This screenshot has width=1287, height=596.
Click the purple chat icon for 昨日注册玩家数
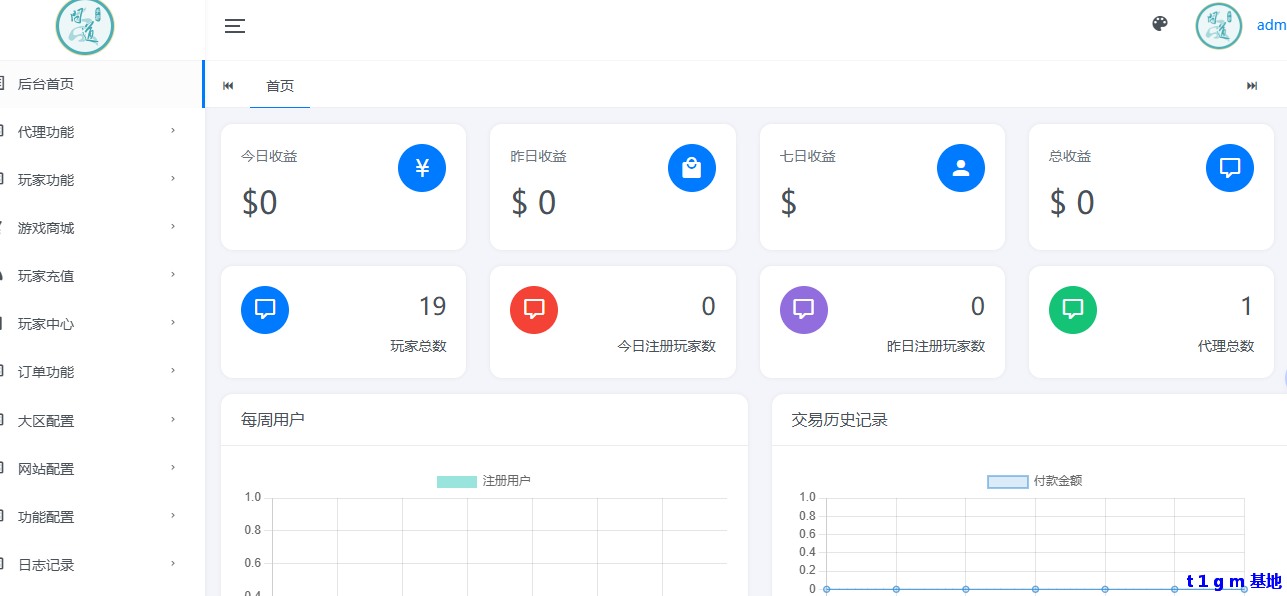click(x=803, y=310)
